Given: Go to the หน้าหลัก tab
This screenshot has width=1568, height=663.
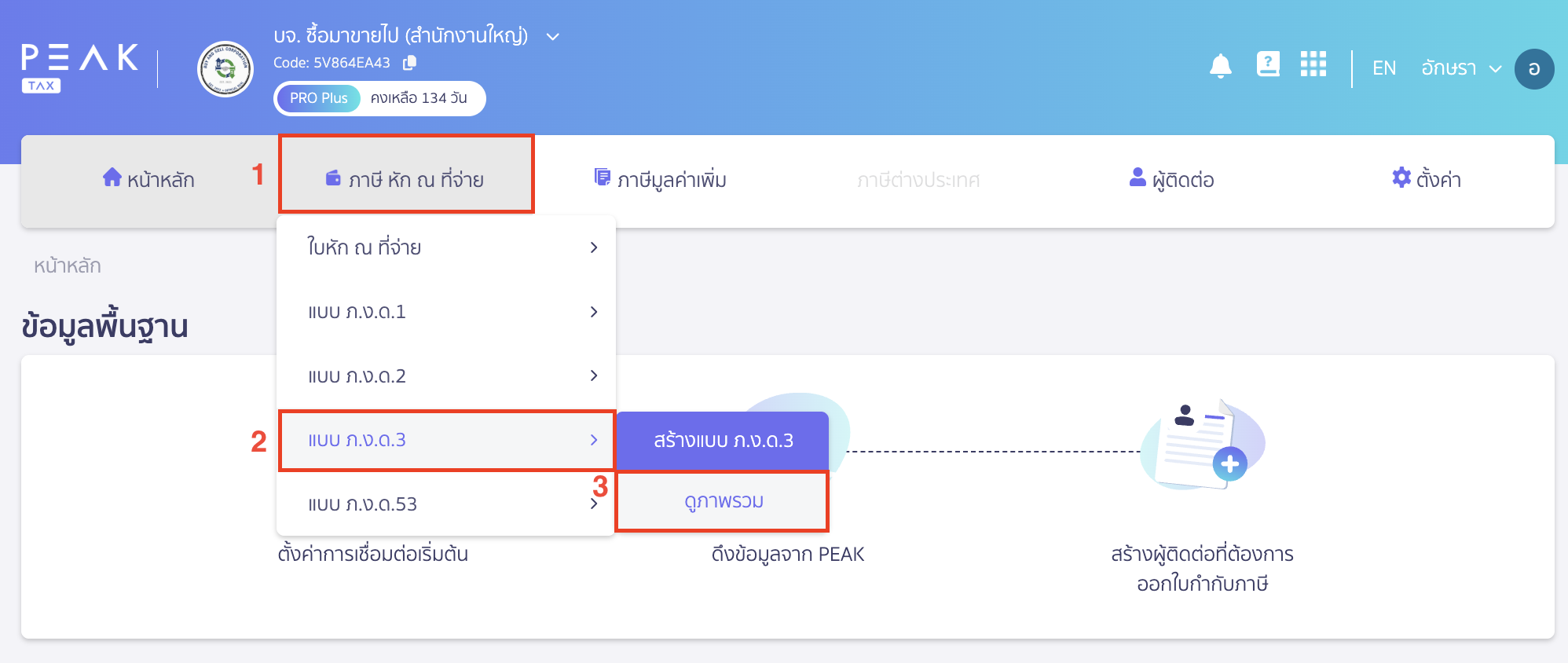Looking at the screenshot, I should (148, 180).
